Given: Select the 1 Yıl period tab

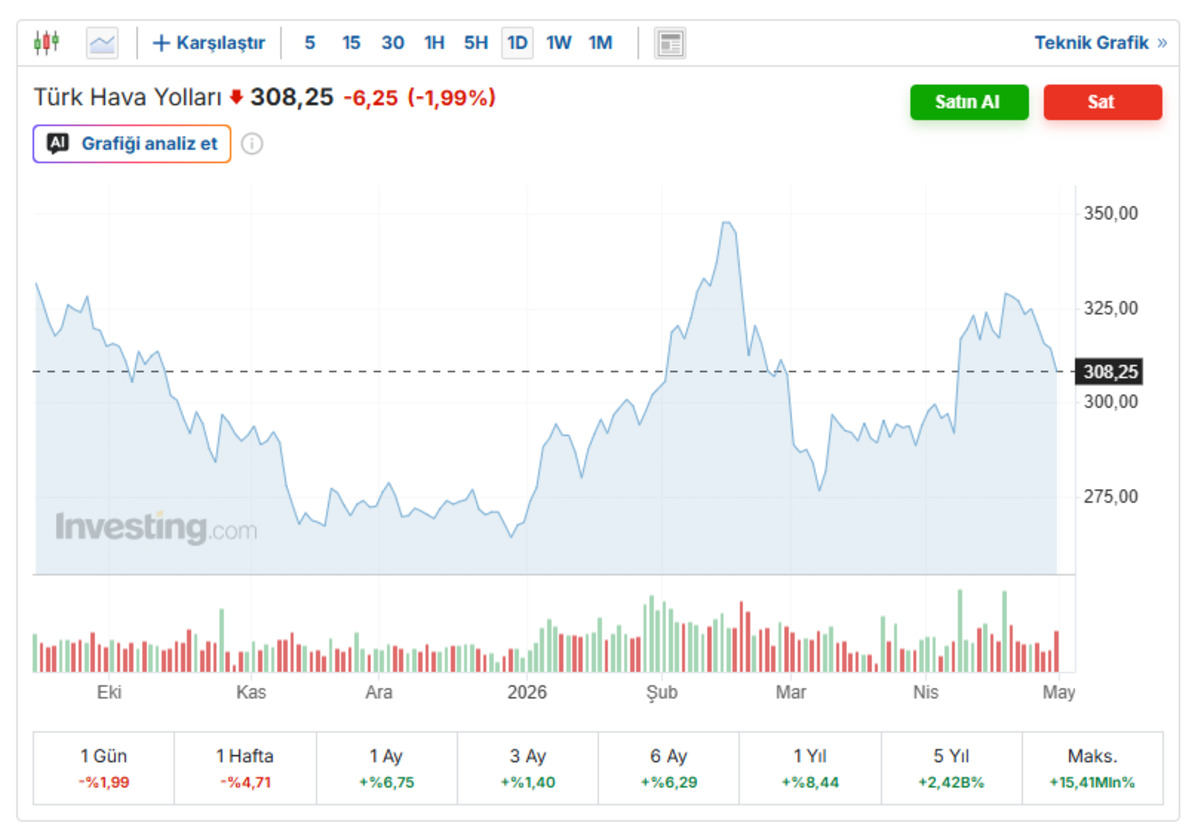Looking at the screenshot, I should 810,767.
